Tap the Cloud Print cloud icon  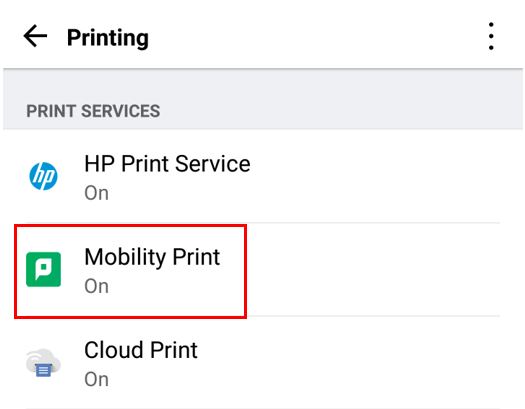pyautogui.click(x=43, y=362)
